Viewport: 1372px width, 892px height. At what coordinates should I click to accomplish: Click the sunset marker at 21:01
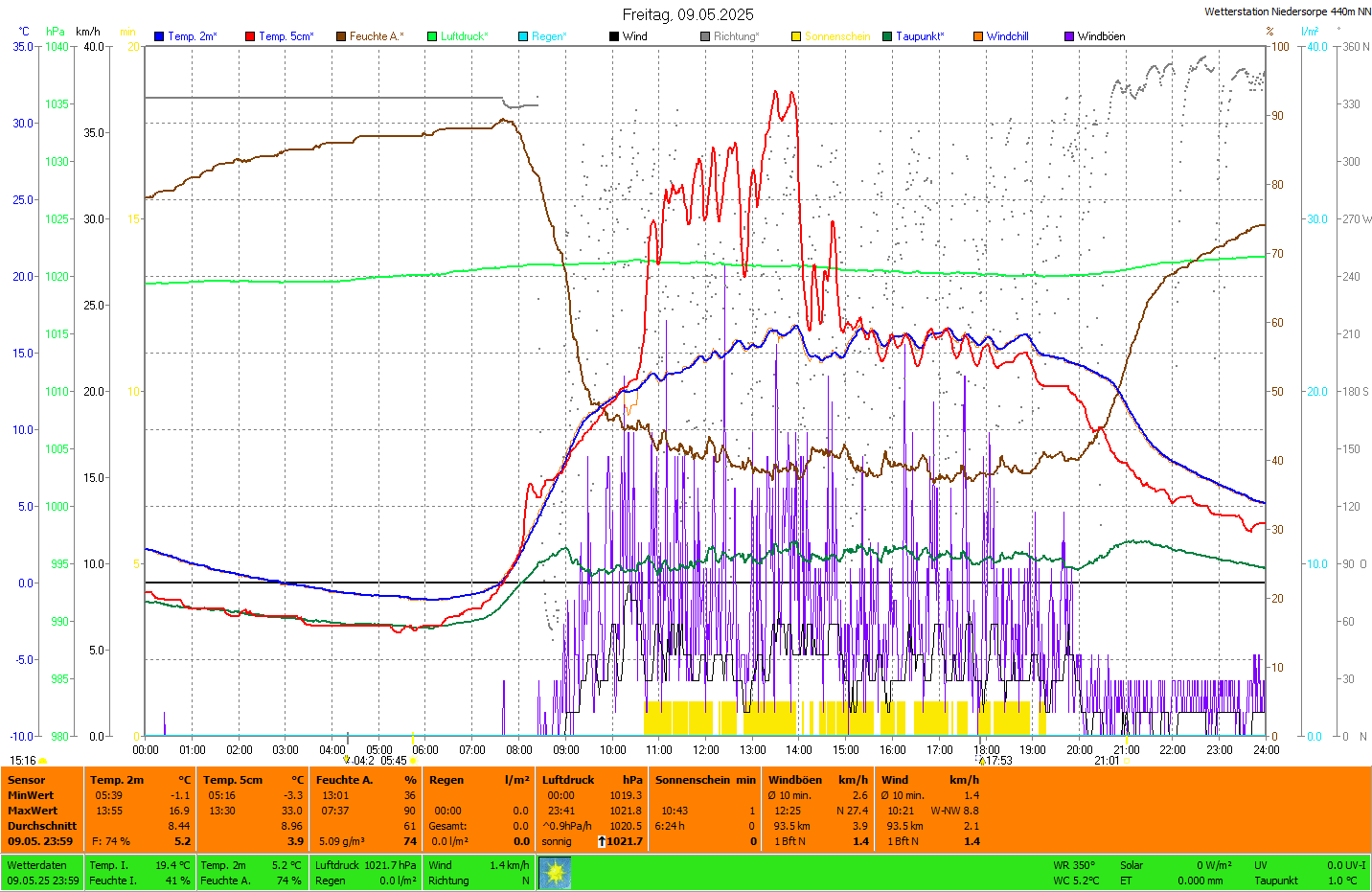click(1128, 761)
